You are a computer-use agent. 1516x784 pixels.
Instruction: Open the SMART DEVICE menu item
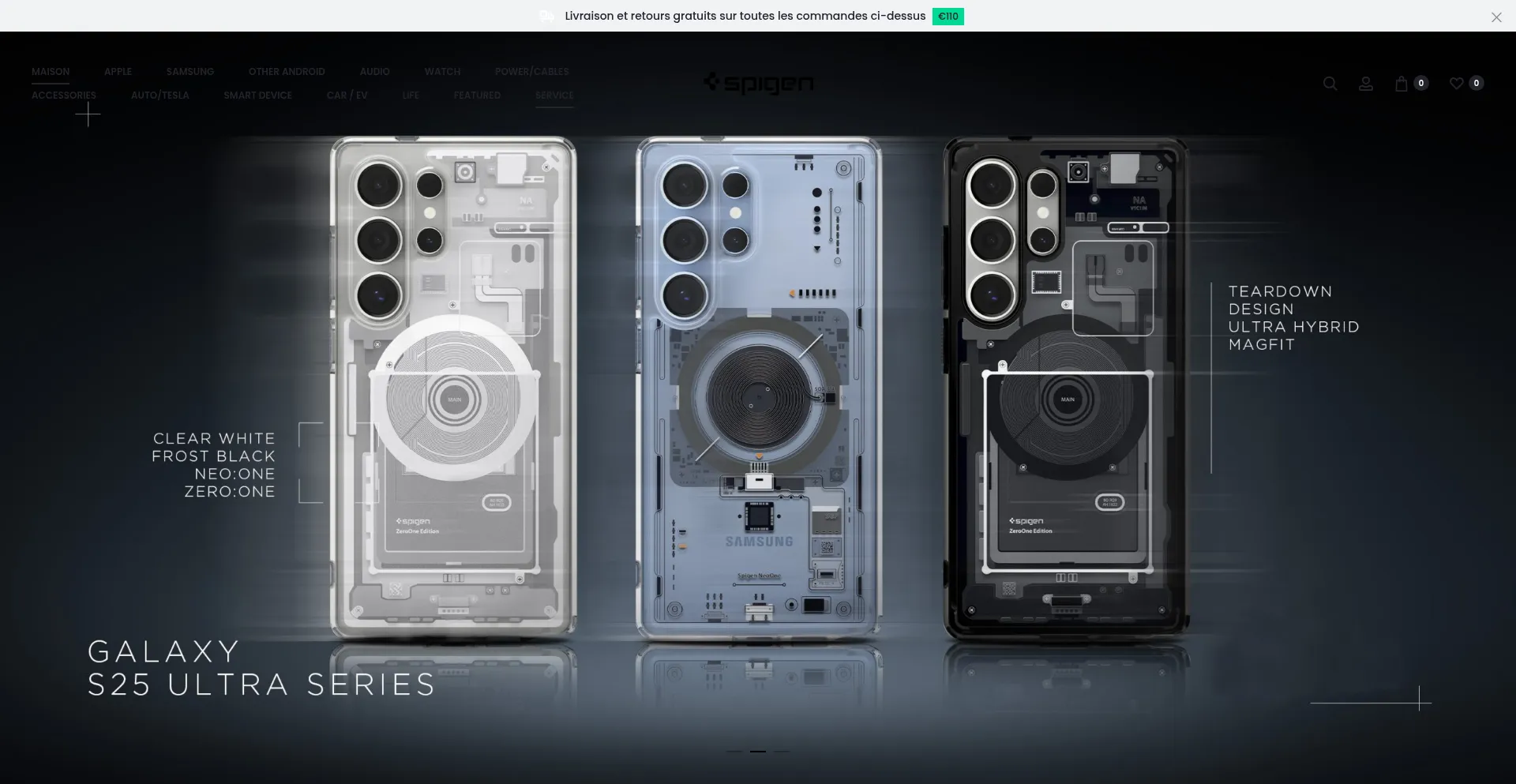click(x=257, y=95)
